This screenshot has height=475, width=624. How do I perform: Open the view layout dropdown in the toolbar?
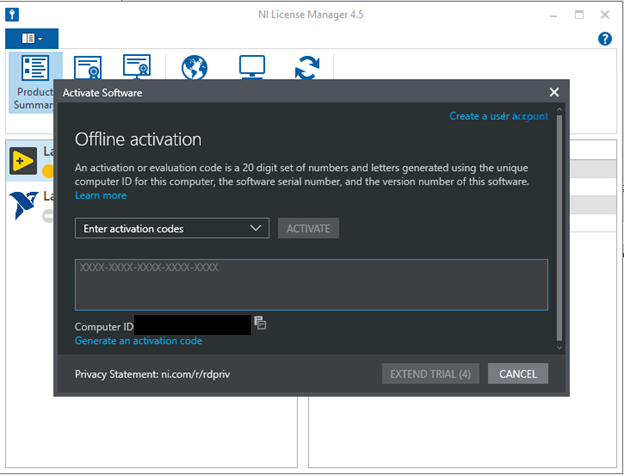32,39
